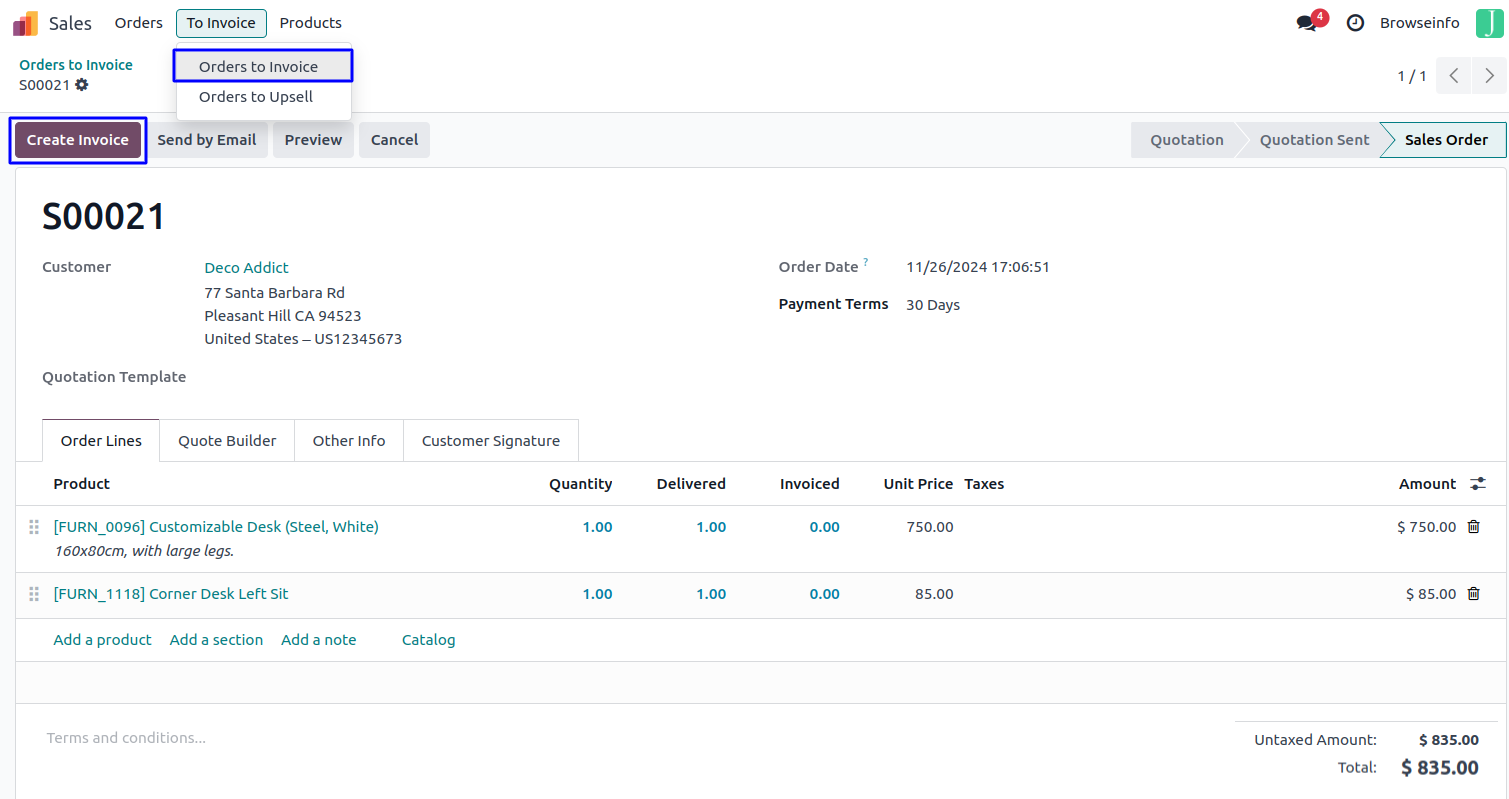This screenshot has height=799, width=1509.
Task: Click the Odoo Sales app logo icon
Action: point(25,23)
